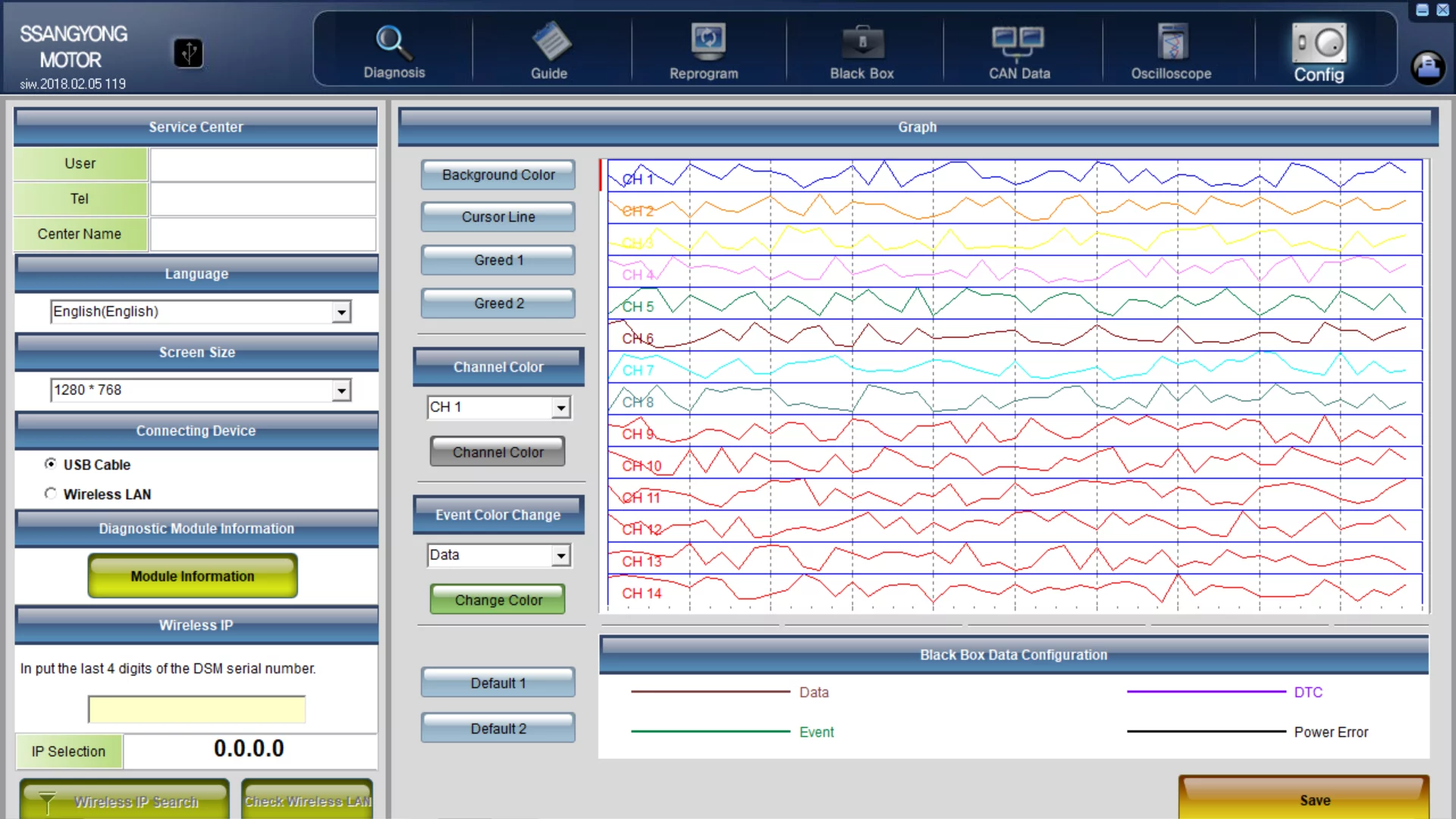
Task: Click the USB connection status icon
Action: tap(189, 53)
